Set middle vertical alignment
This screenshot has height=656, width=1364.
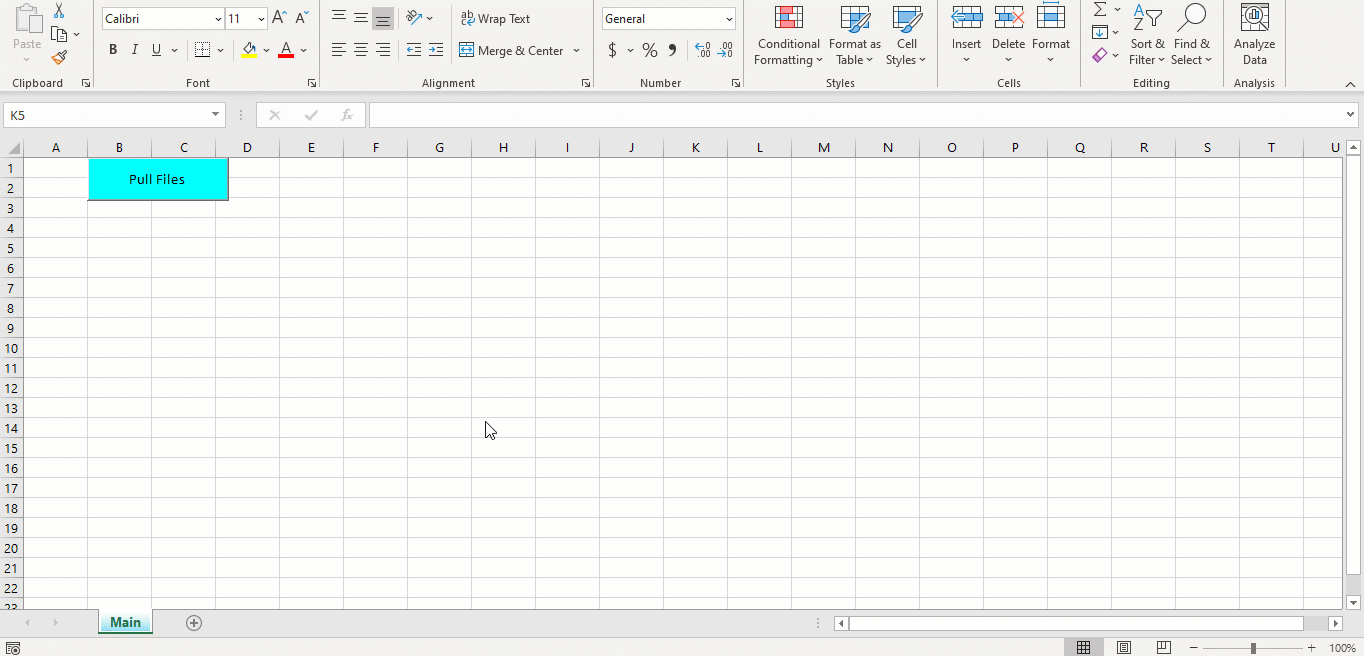(x=361, y=18)
